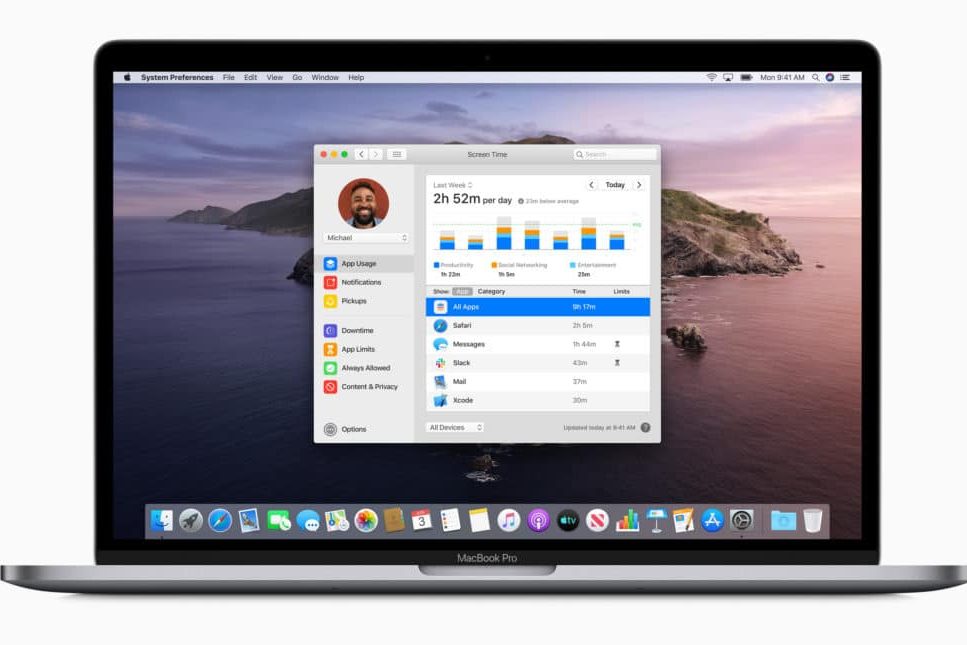The width and height of the screenshot is (967, 645).
Task: Open the Window menu in the menu bar
Action: (x=325, y=77)
